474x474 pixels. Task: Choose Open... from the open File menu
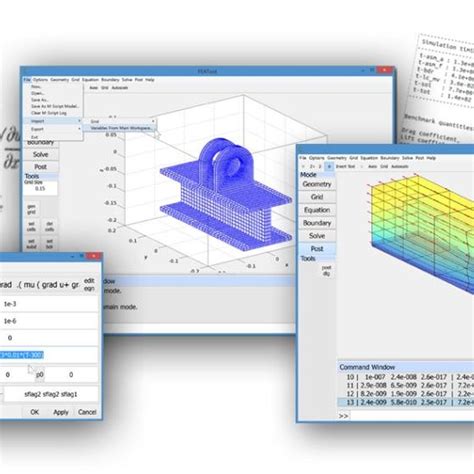point(37,93)
